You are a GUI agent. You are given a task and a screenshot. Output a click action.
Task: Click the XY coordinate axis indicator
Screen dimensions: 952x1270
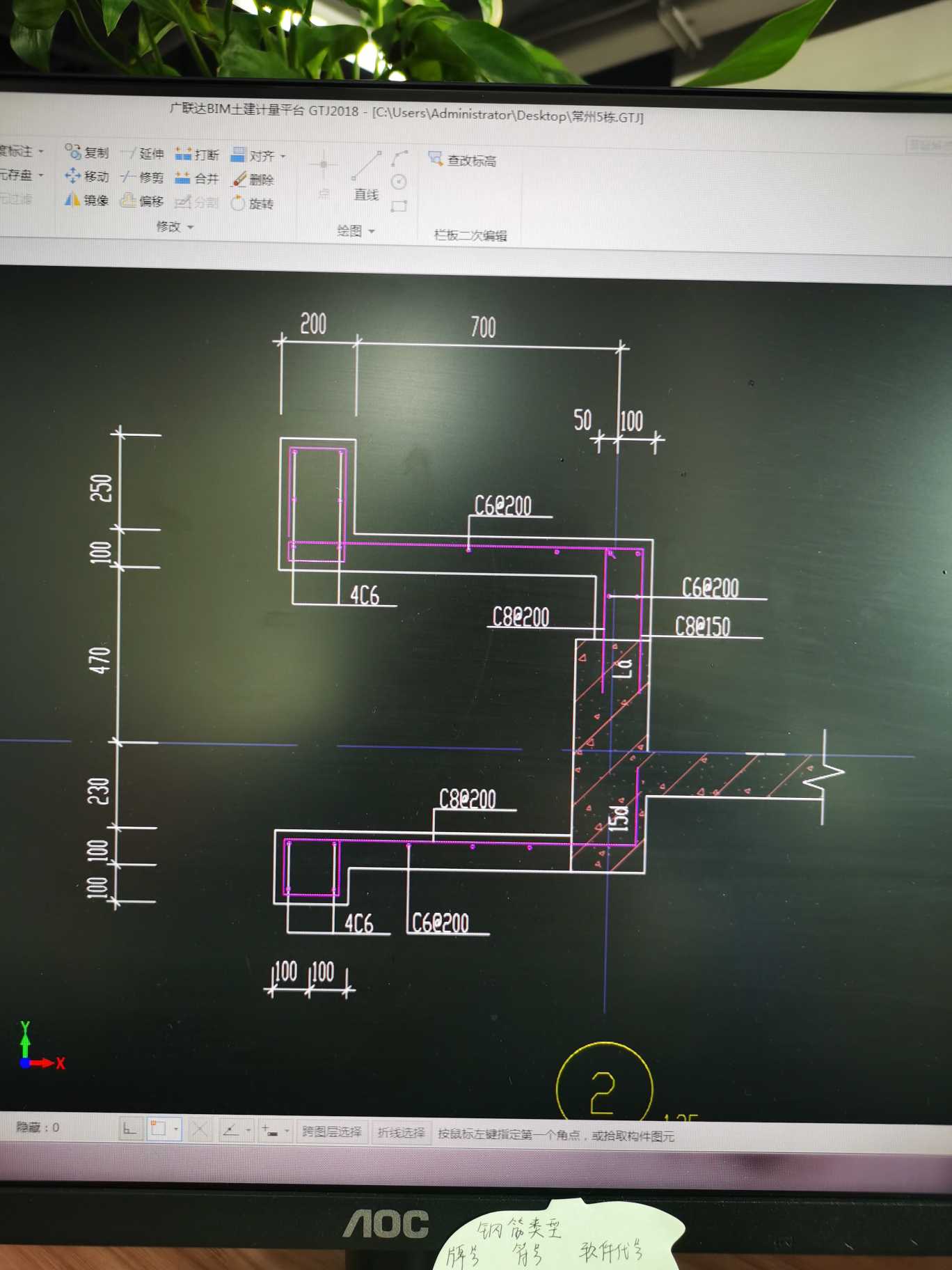coord(41,1046)
